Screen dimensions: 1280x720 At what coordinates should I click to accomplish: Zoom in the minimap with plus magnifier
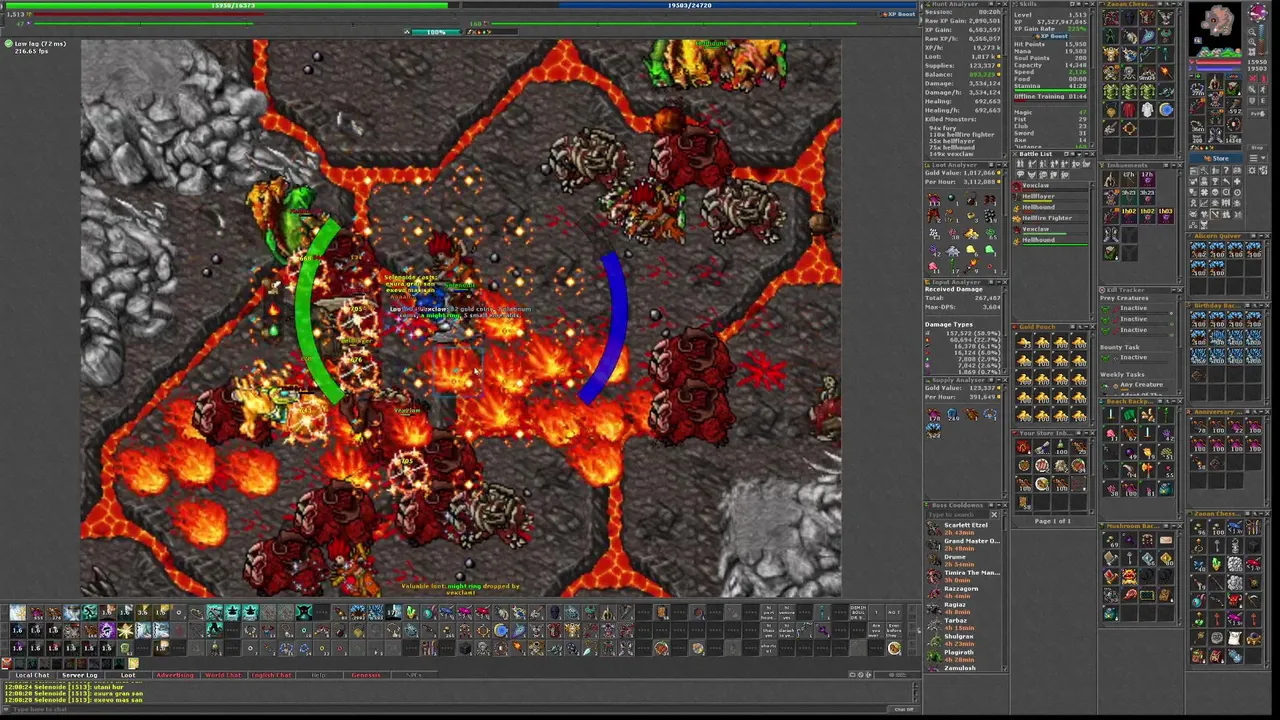click(x=1252, y=42)
